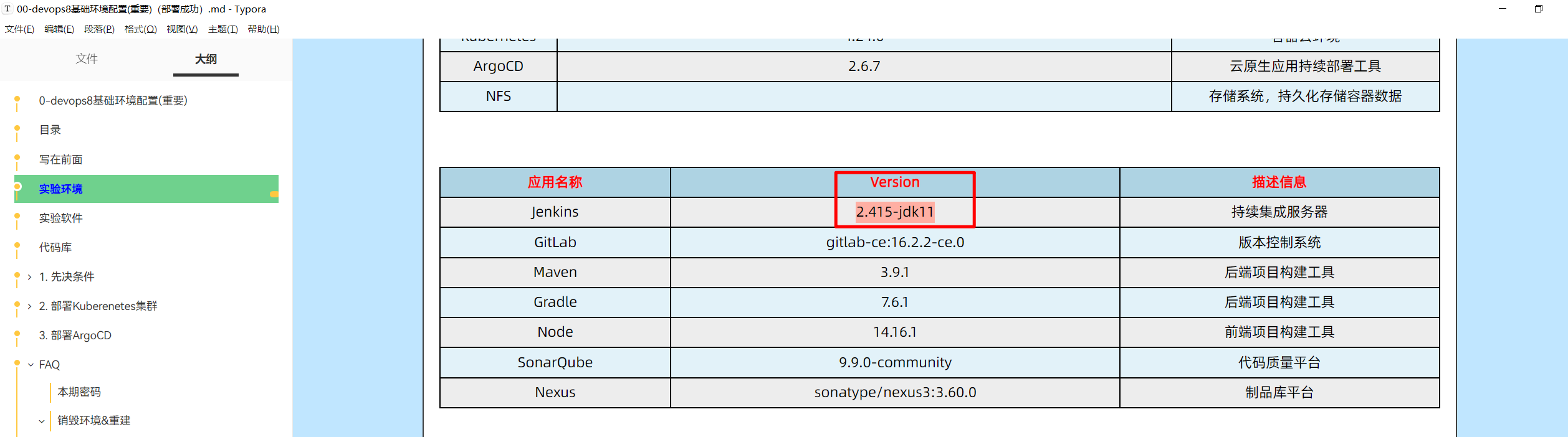1568x437 pixels.
Task: Jump to outline heading 写在前面
Action: (60, 159)
